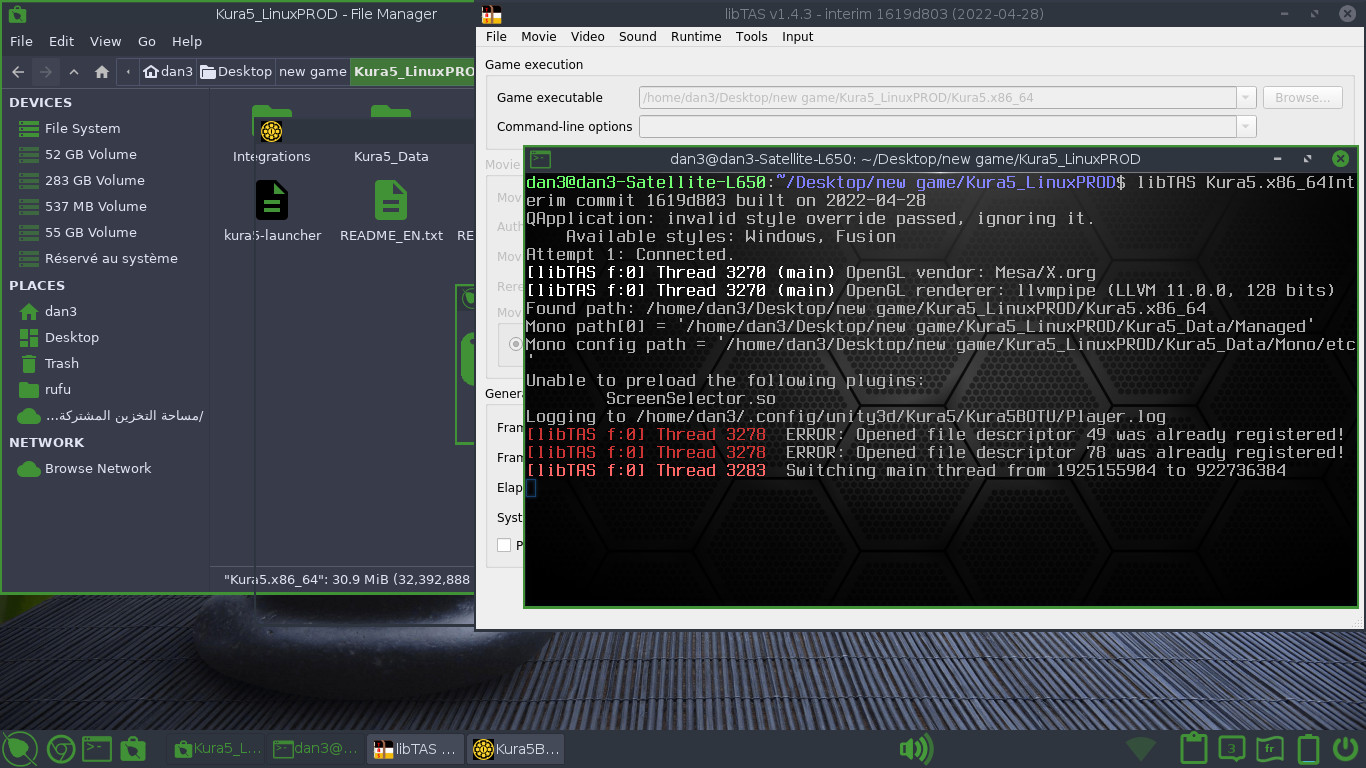Open Help menu in File Manager
Viewport: 1366px width, 768px height.
click(187, 42)
